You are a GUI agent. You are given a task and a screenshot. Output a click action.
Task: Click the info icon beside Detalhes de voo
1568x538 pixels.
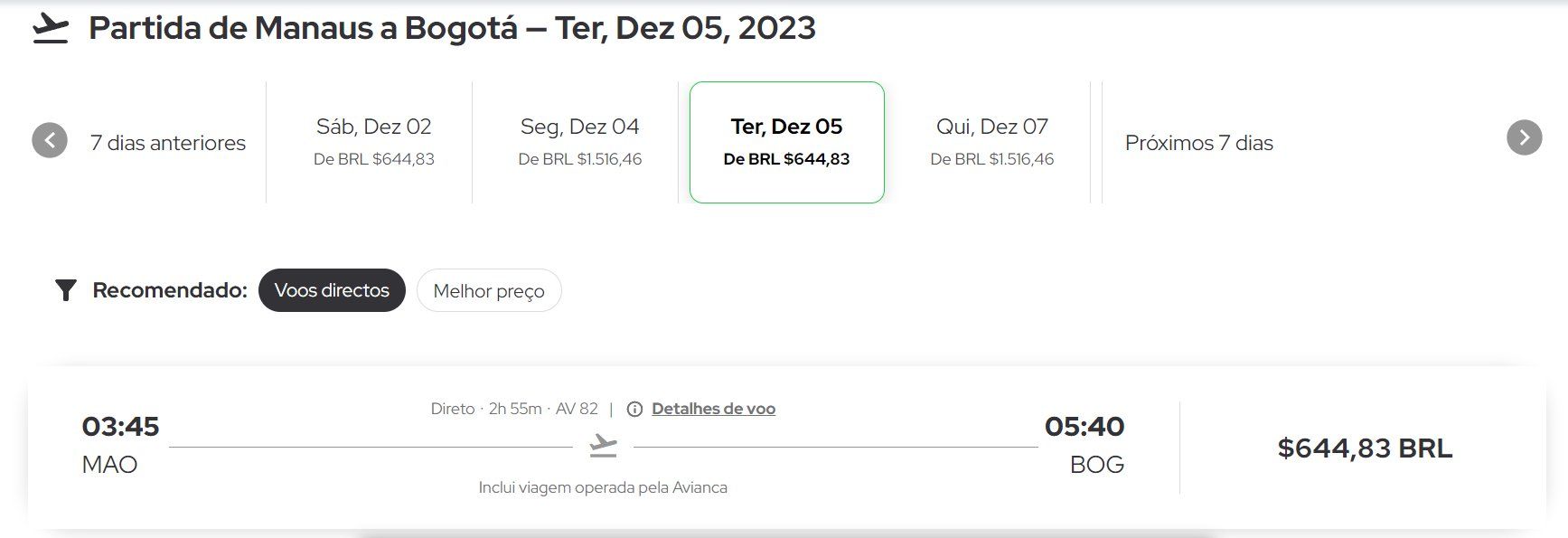[634, 409]
